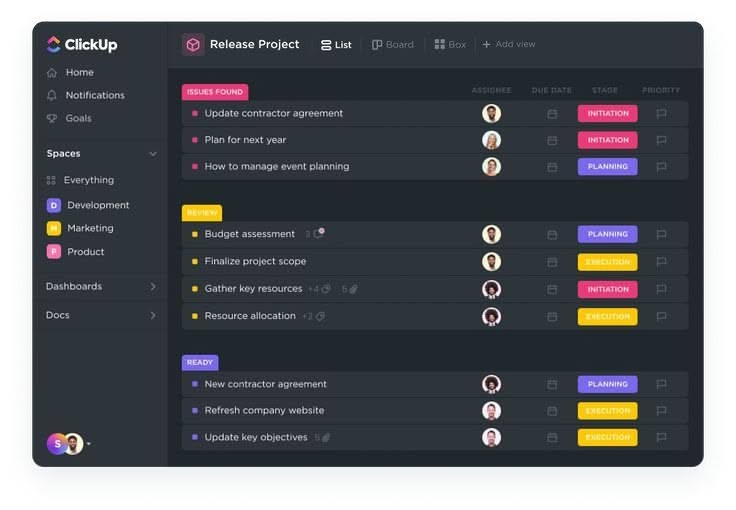The image size is (736, 510).
Task: Click the Planning stage tag for New contractor agreement
Action: point(607,385)
